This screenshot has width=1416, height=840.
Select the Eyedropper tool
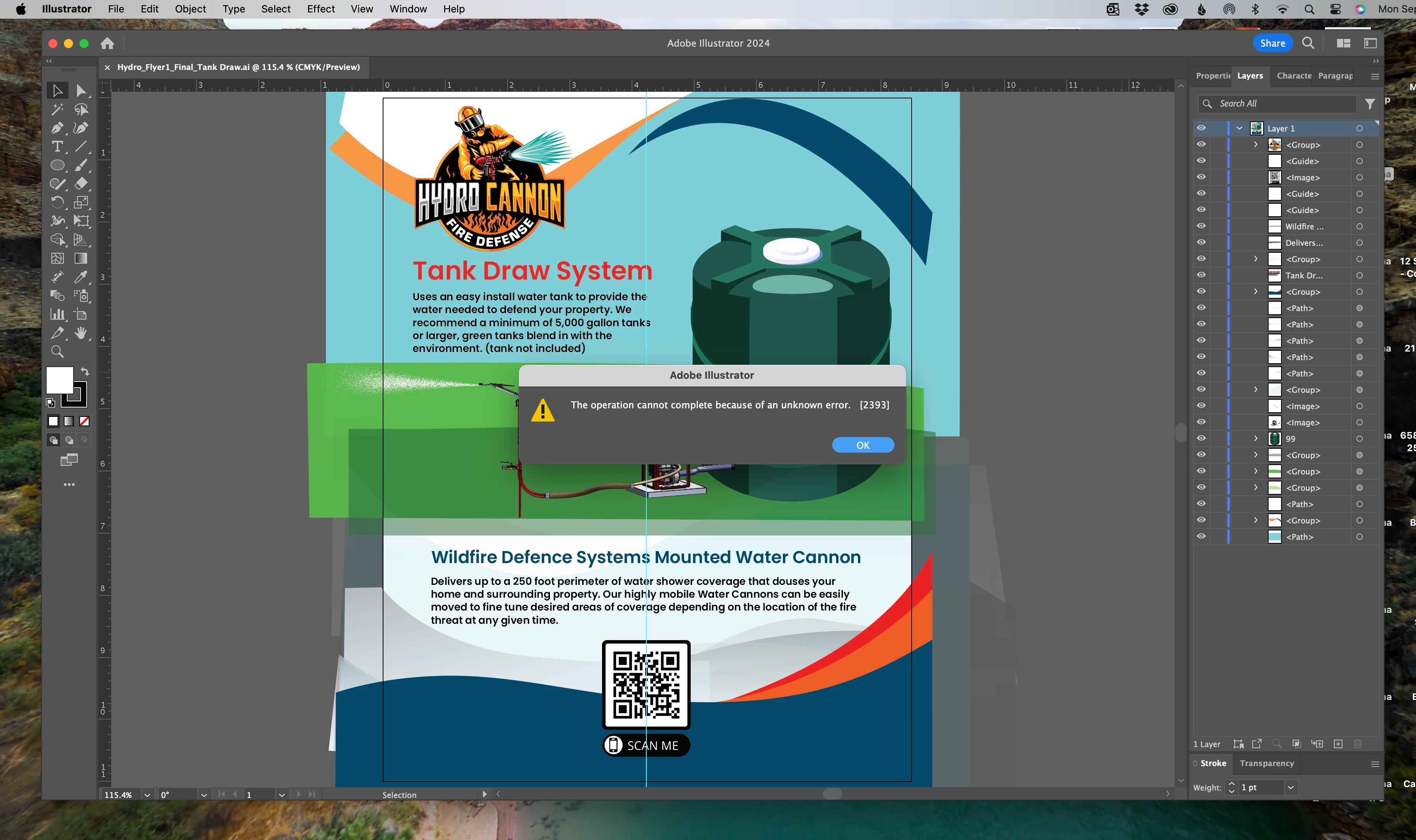pos(81,277)
